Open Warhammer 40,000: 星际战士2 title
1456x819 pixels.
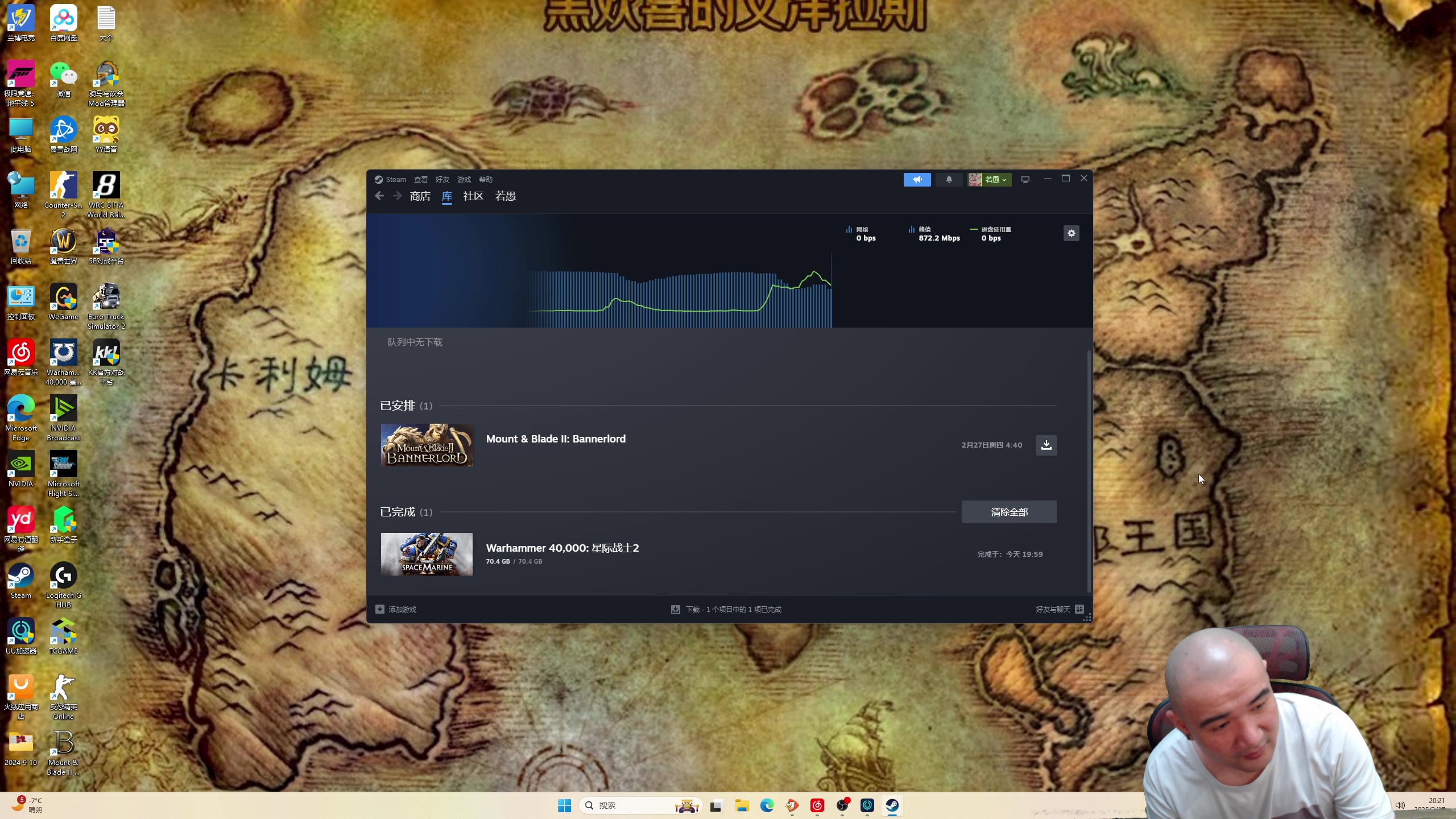[562, 548]
